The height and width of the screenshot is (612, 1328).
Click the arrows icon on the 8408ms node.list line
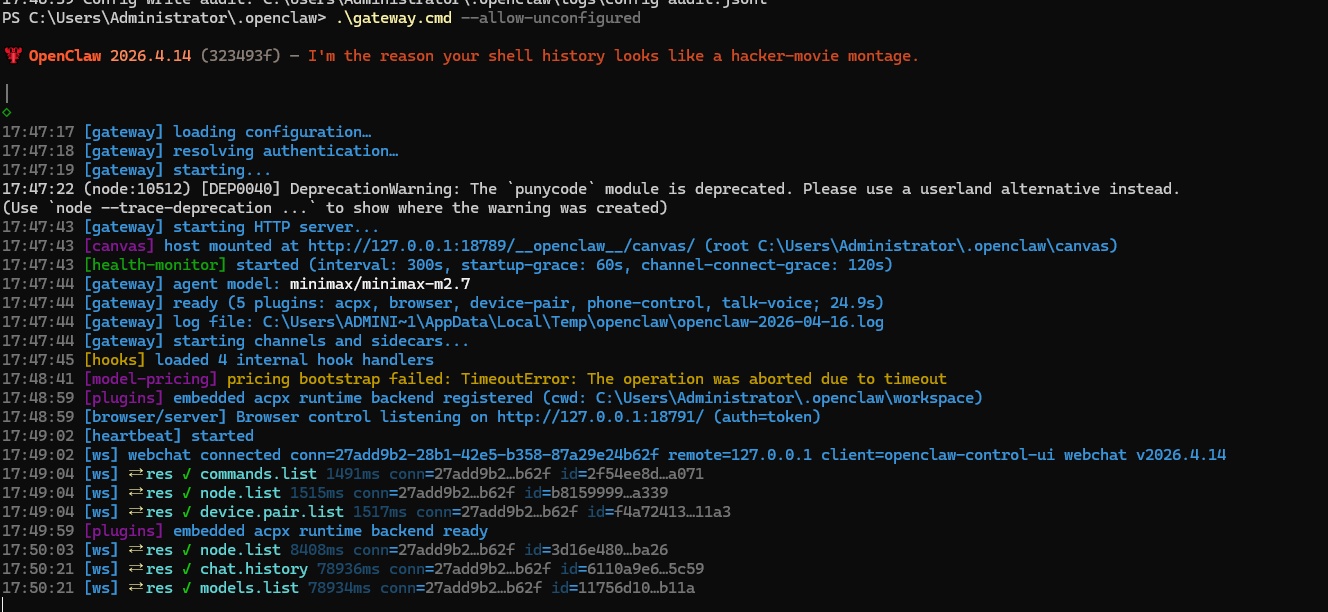click(133, 550)
